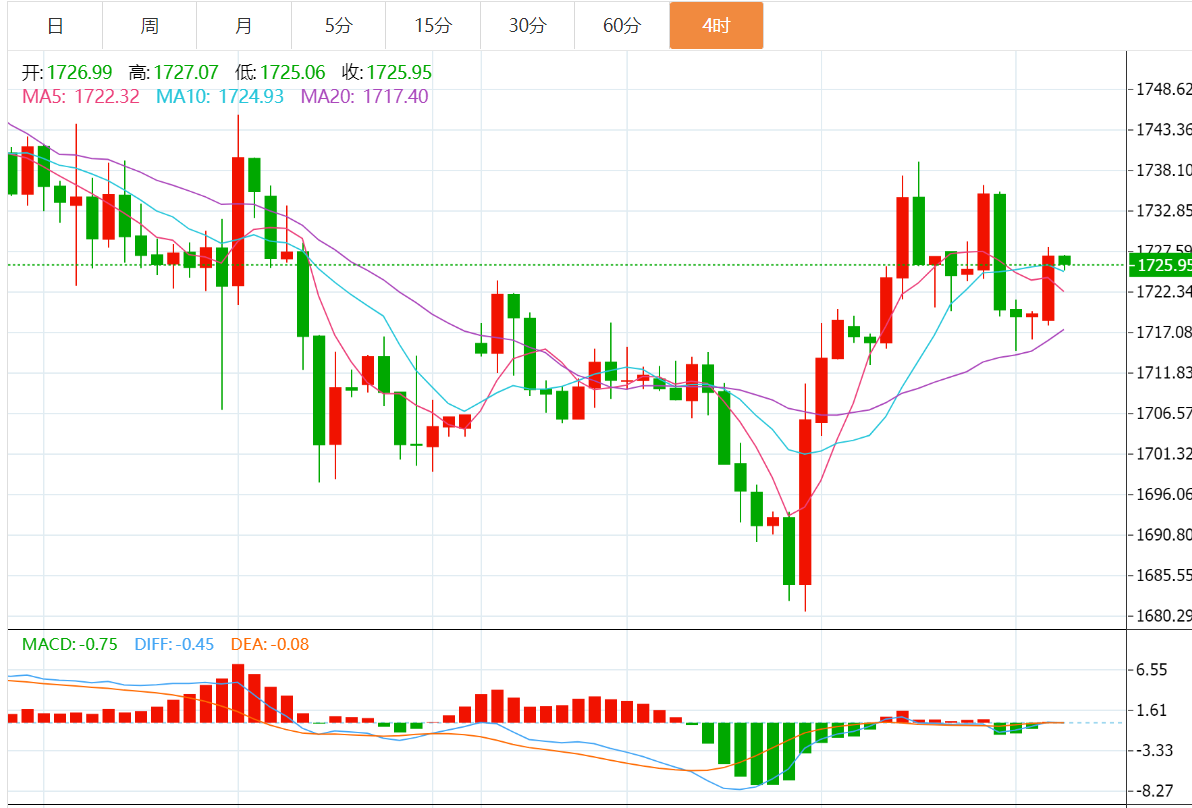Screen dimensions: 1192x808
Task: Click the latest green candlestick at chart end
Action: pyautogui.click(x=1064, y=261)
